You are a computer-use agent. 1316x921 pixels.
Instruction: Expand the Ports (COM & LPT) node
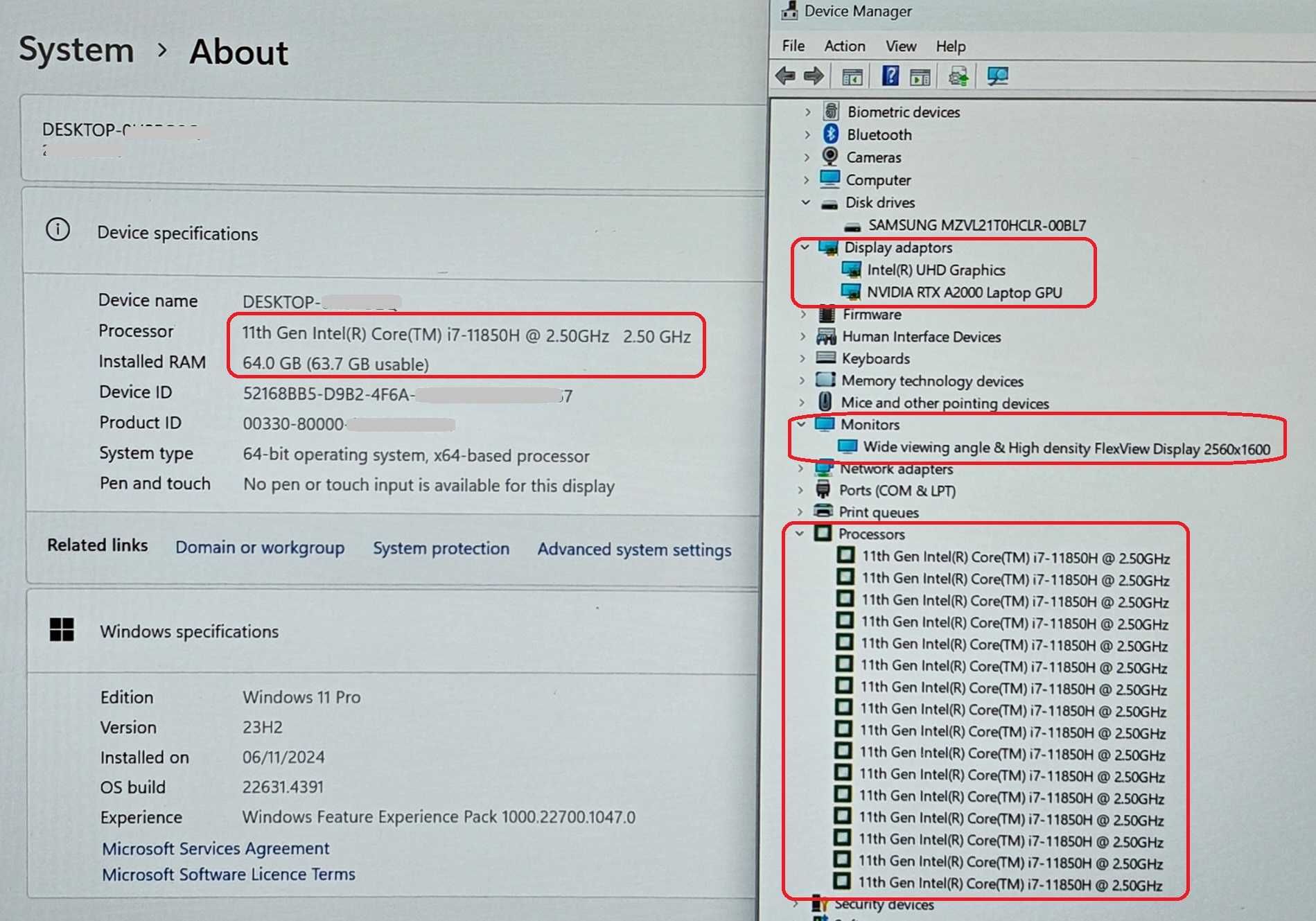tap(800, 490)
